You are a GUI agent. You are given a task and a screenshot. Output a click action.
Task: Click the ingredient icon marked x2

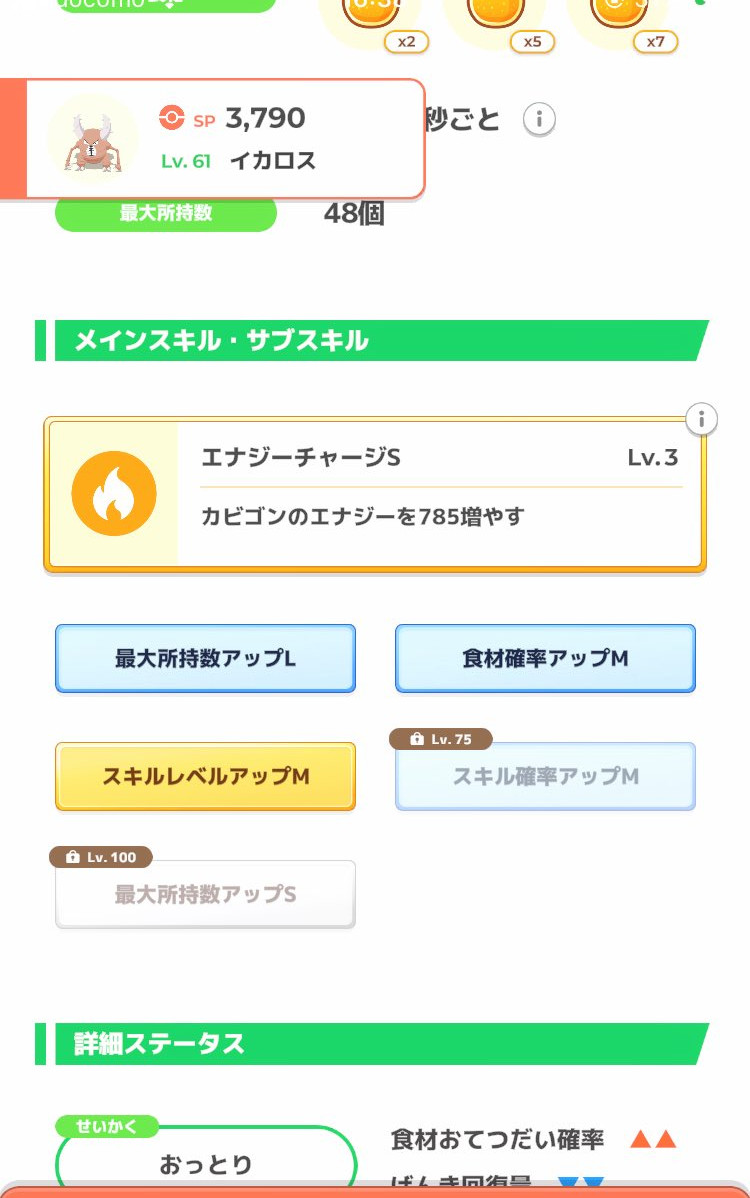click(358, 12)
